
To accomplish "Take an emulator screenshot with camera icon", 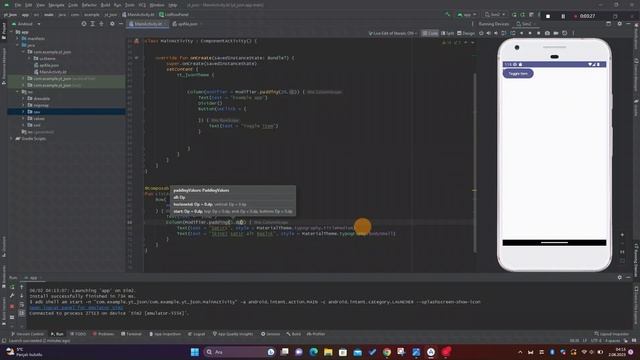I will tap(547, 33).
